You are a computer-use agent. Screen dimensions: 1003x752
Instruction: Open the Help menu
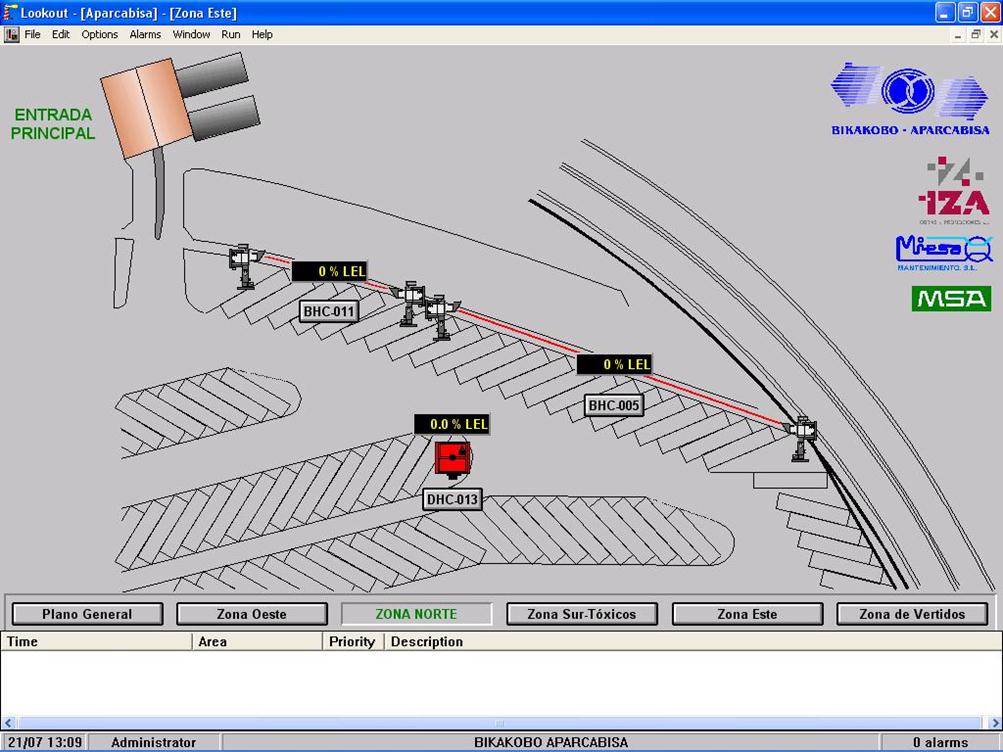click(x=262, y=35)
